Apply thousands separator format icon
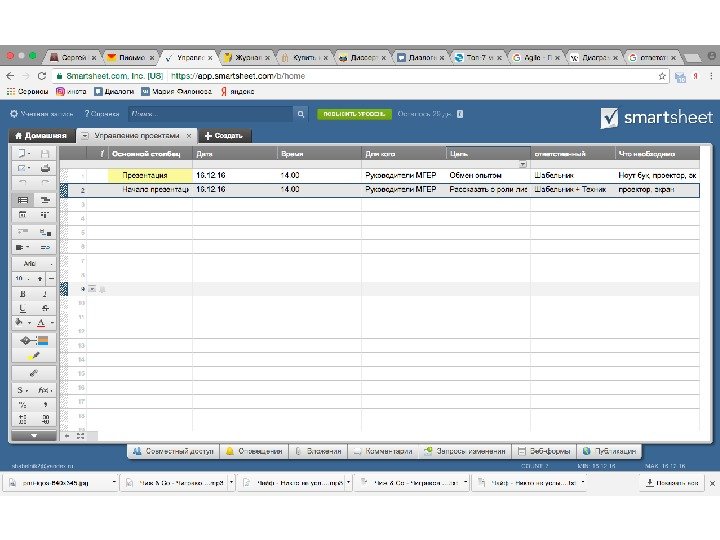 coord(45,405)
